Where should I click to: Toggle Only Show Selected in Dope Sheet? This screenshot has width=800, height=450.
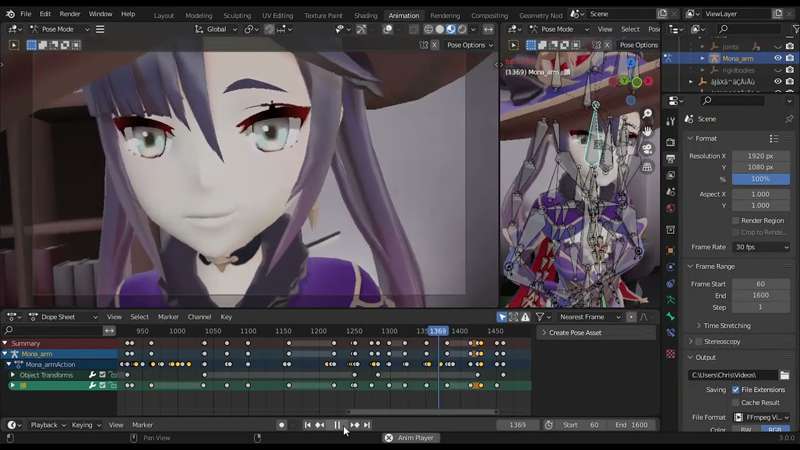point(502,317)
